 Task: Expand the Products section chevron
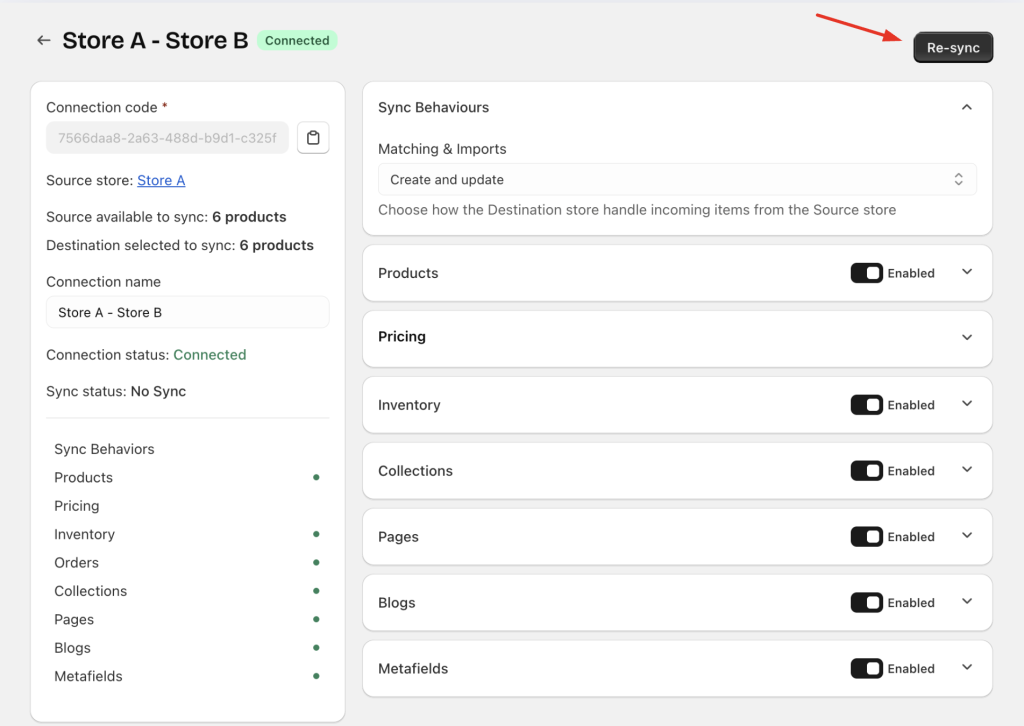(x=966, y=272)
